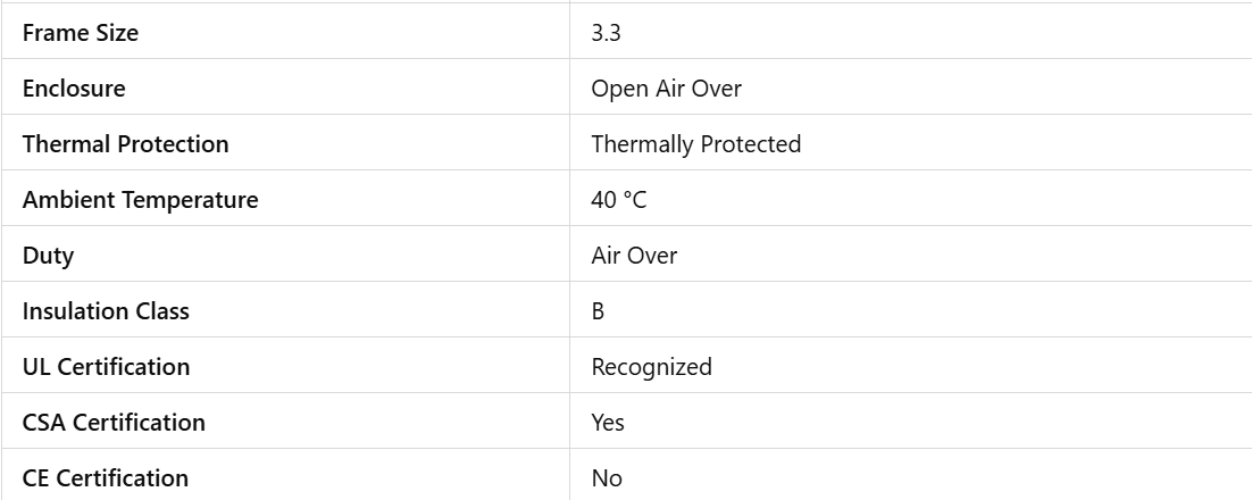Click the CE Certification label
The height and width of the screenshot is (500, 1252).
[x=105, y=478]
